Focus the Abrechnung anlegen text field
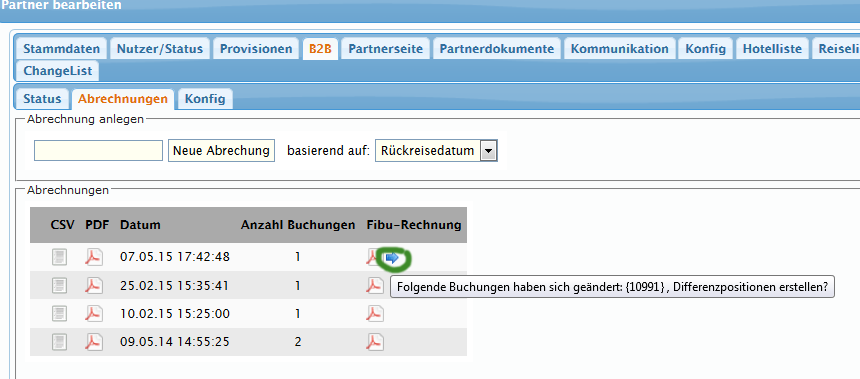Image resolution: width=860 pixels, height=379 pixels. point(98,151)
